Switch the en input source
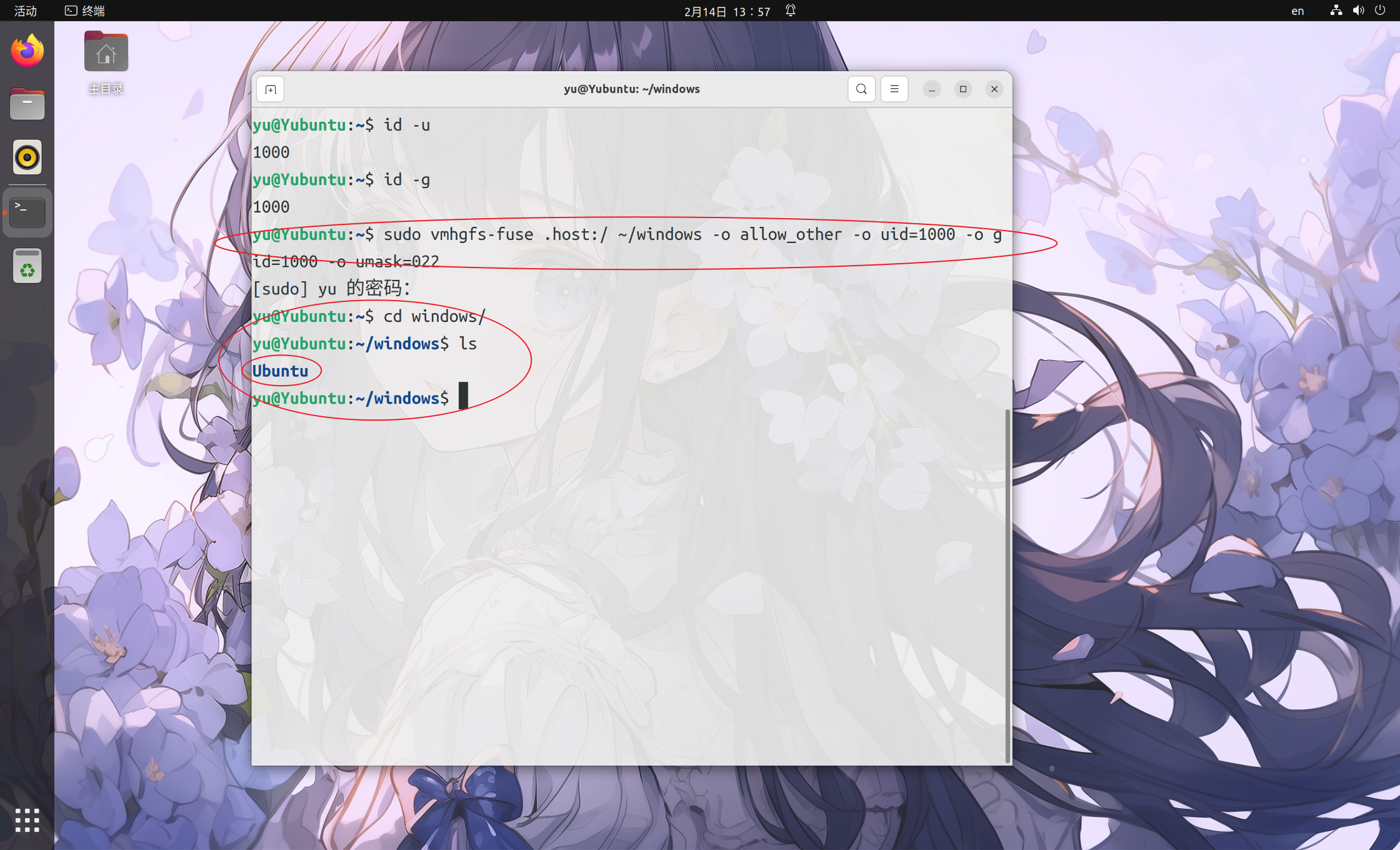The width and height of the screenshot is (1400, 850). 1297,11
